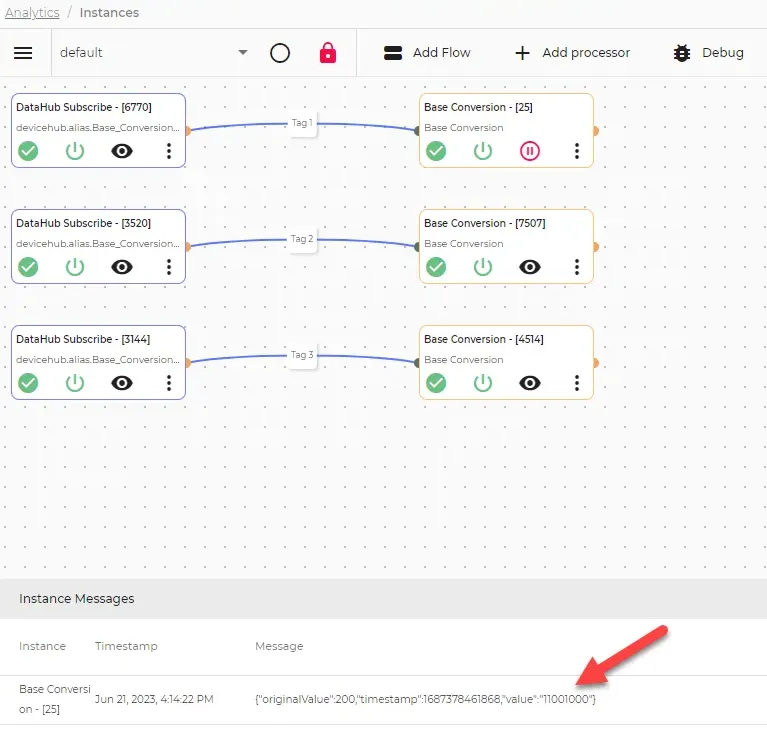Click the green check status on Base Conversion [7507]
The image size is (767, 743).
click(x=436, y=267)
